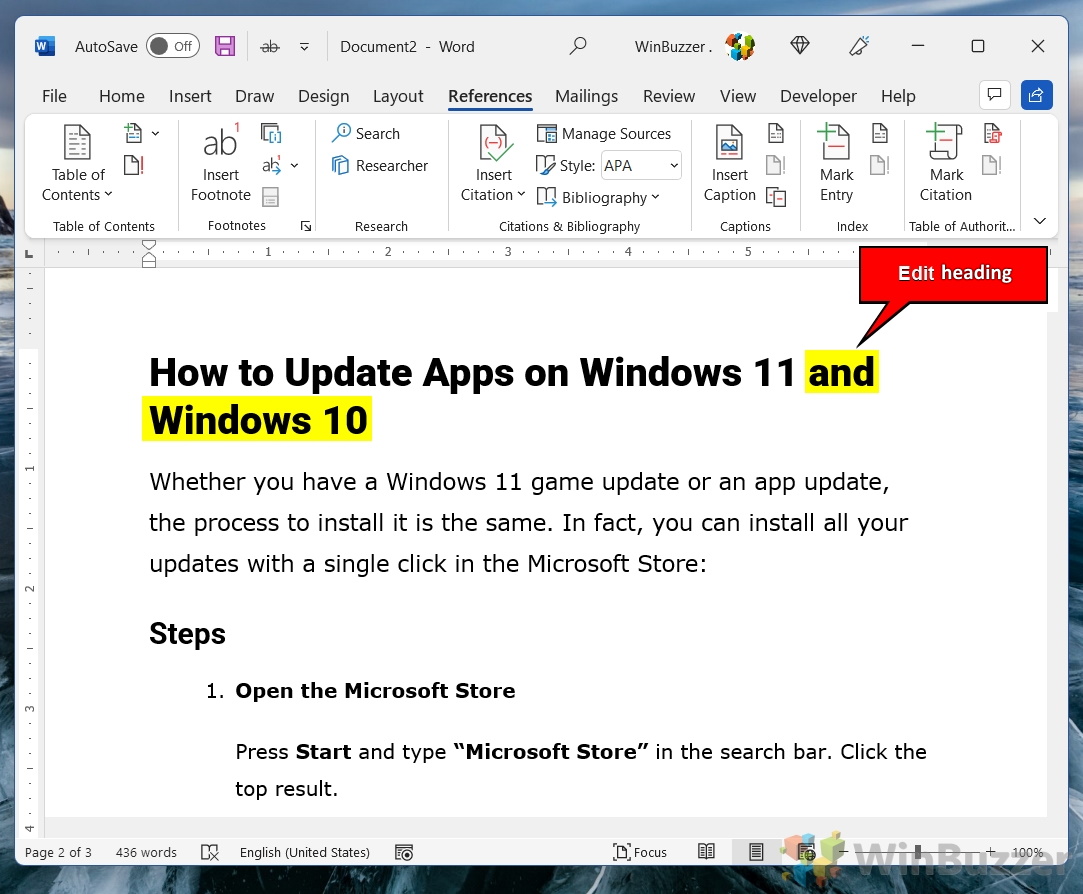This screenshot has height=894, width=1083.
Task: Expand the Bibliography dropdown
Action: 599,198
